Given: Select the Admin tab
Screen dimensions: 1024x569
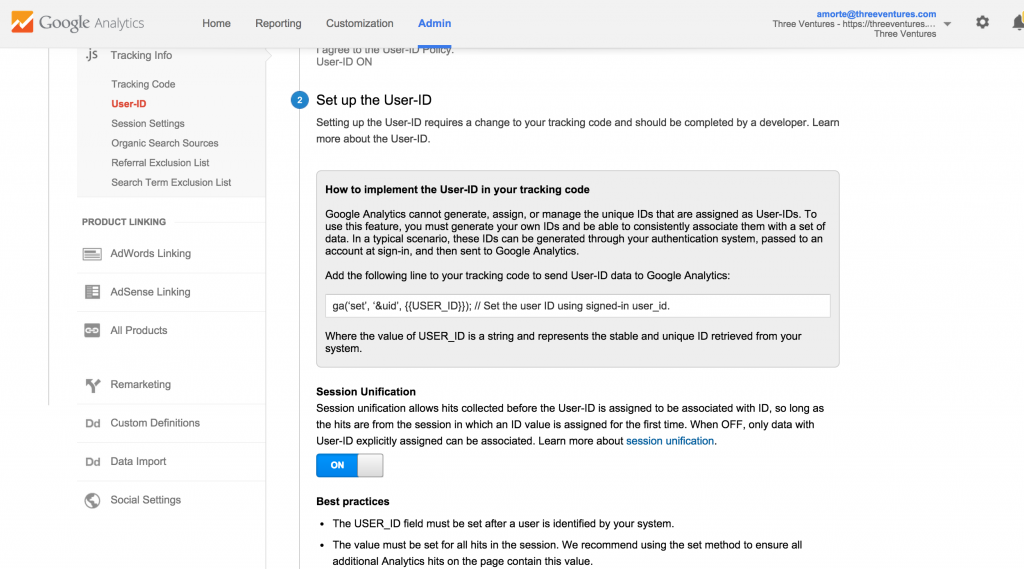Looking at the screenshot, I should click(x=434, y=23).
